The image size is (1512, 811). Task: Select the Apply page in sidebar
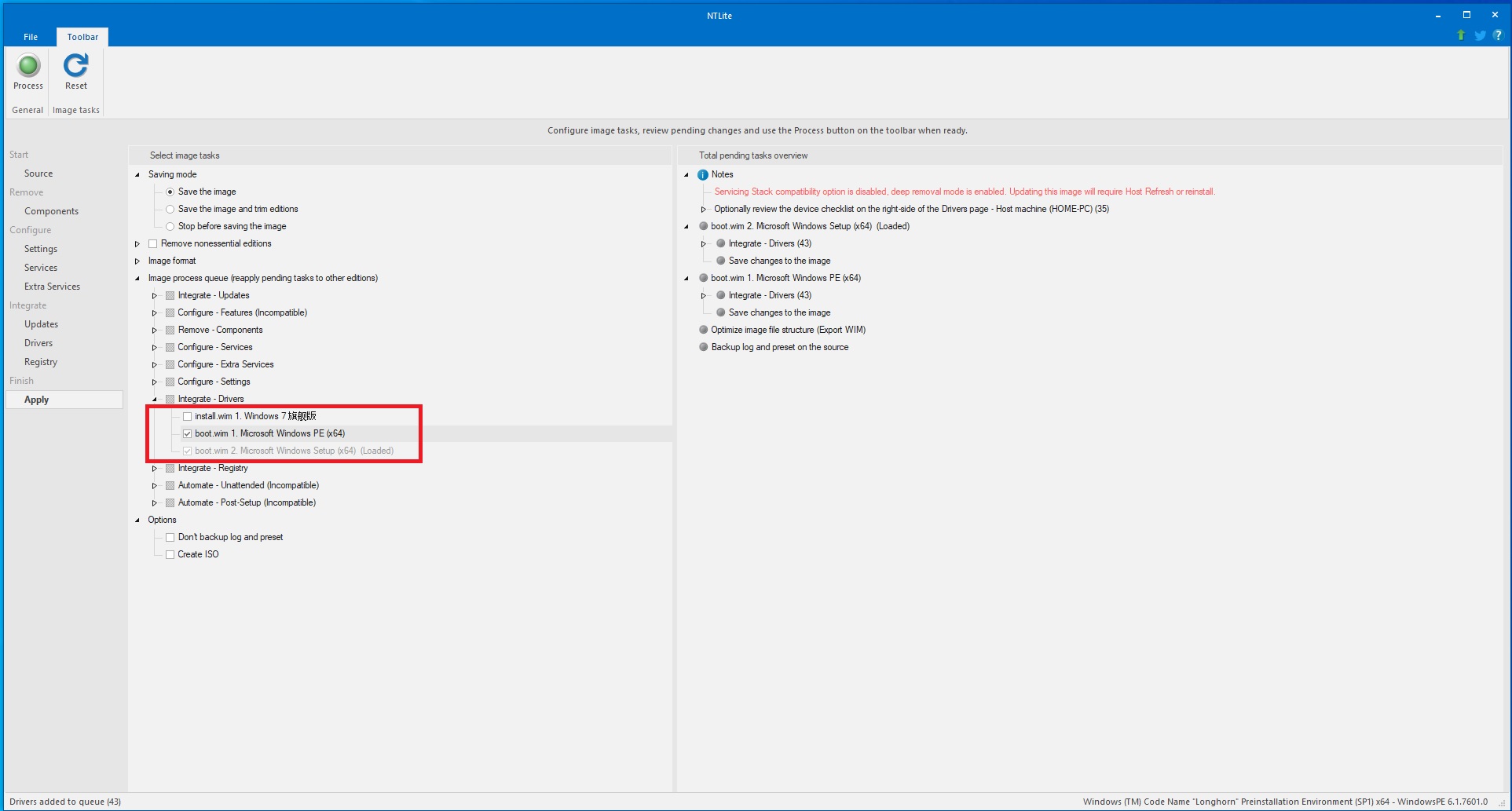tap(64, 400)
